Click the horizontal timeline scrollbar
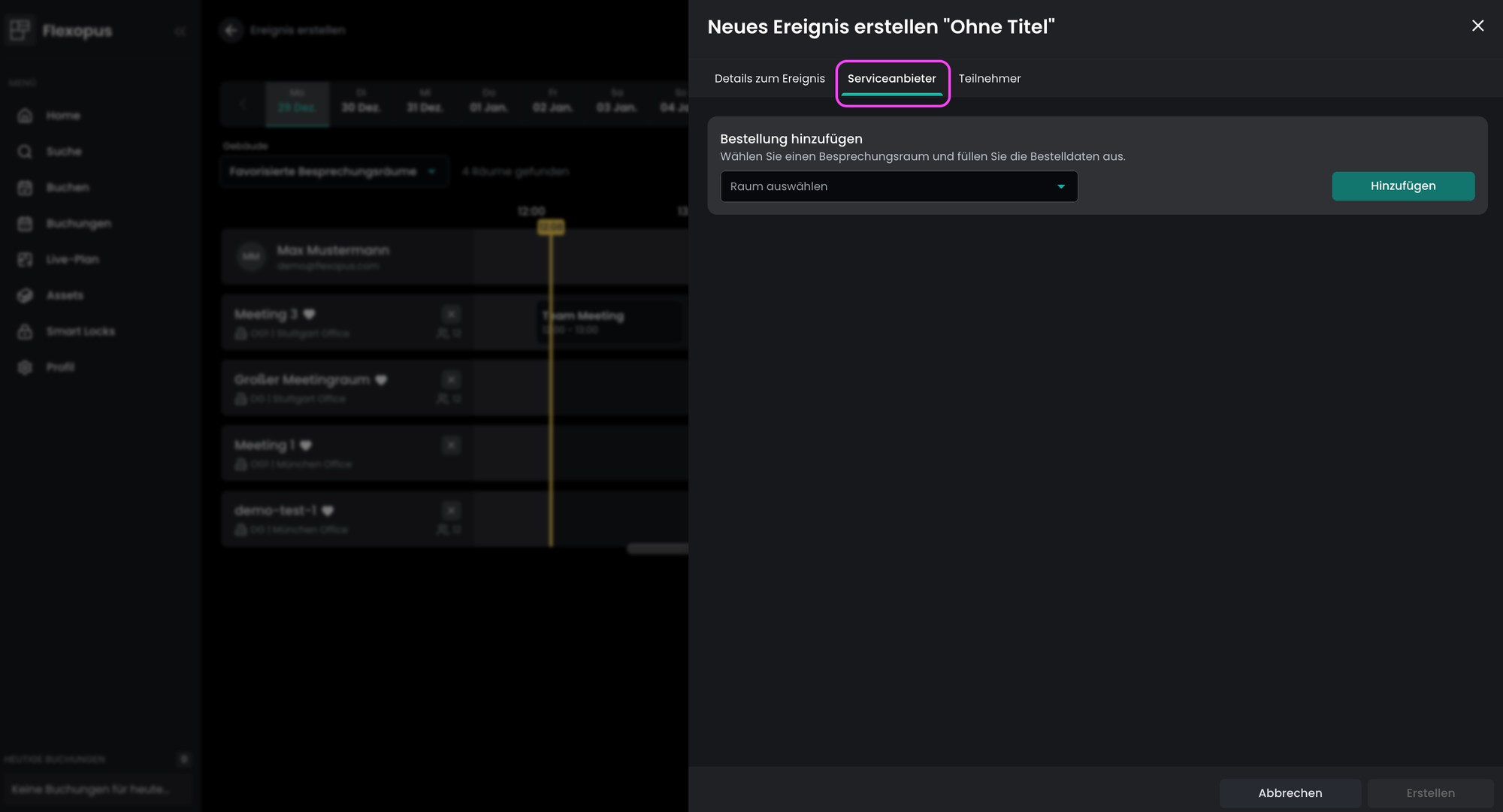 [658, 549]
